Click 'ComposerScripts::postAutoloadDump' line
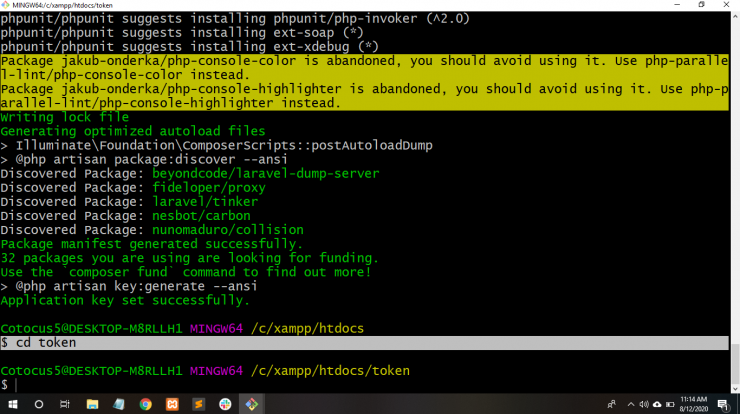 [216, 145]
